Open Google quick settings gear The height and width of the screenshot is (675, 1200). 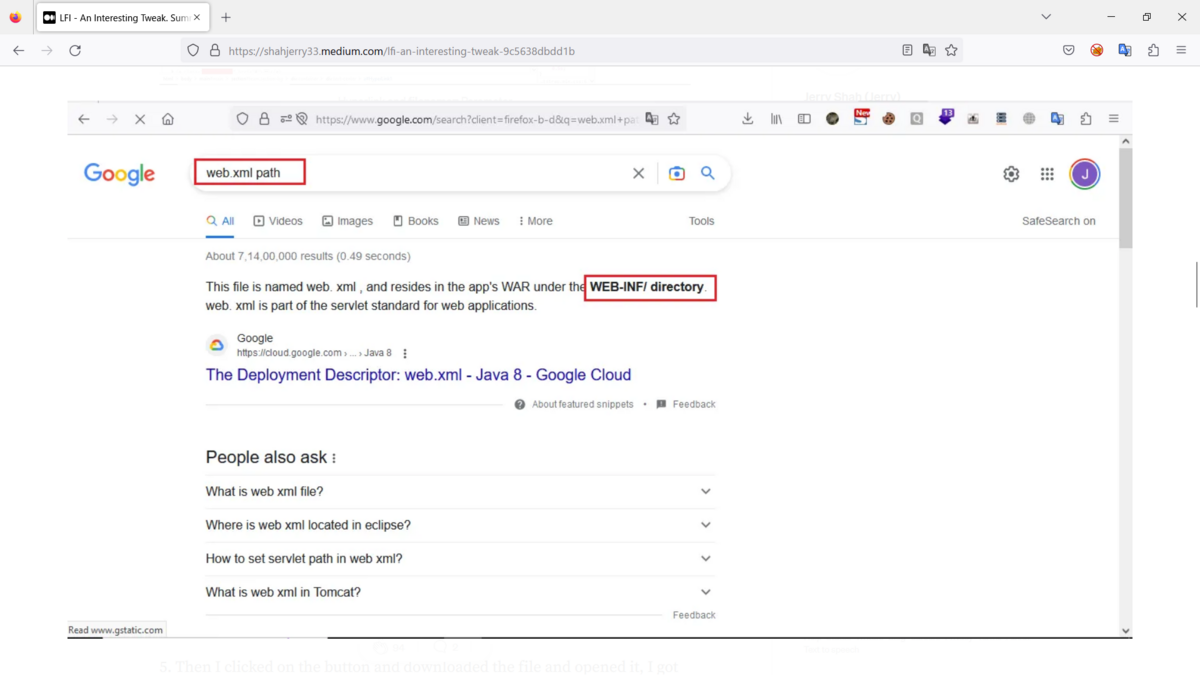click(1011, 174)
